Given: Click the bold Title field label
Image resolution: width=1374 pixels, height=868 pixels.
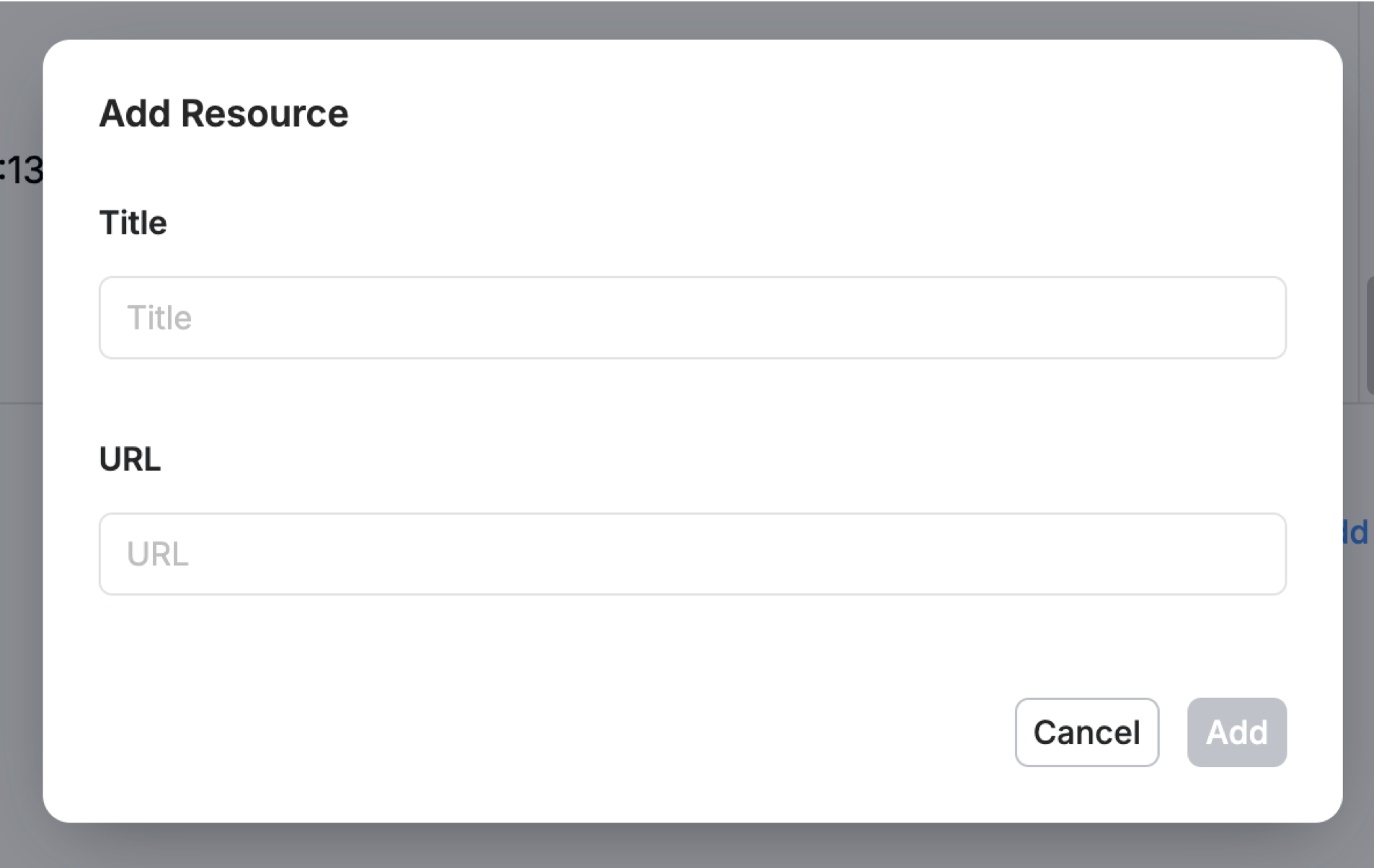Looking at the screenshot, I should [x=133, y=223].
